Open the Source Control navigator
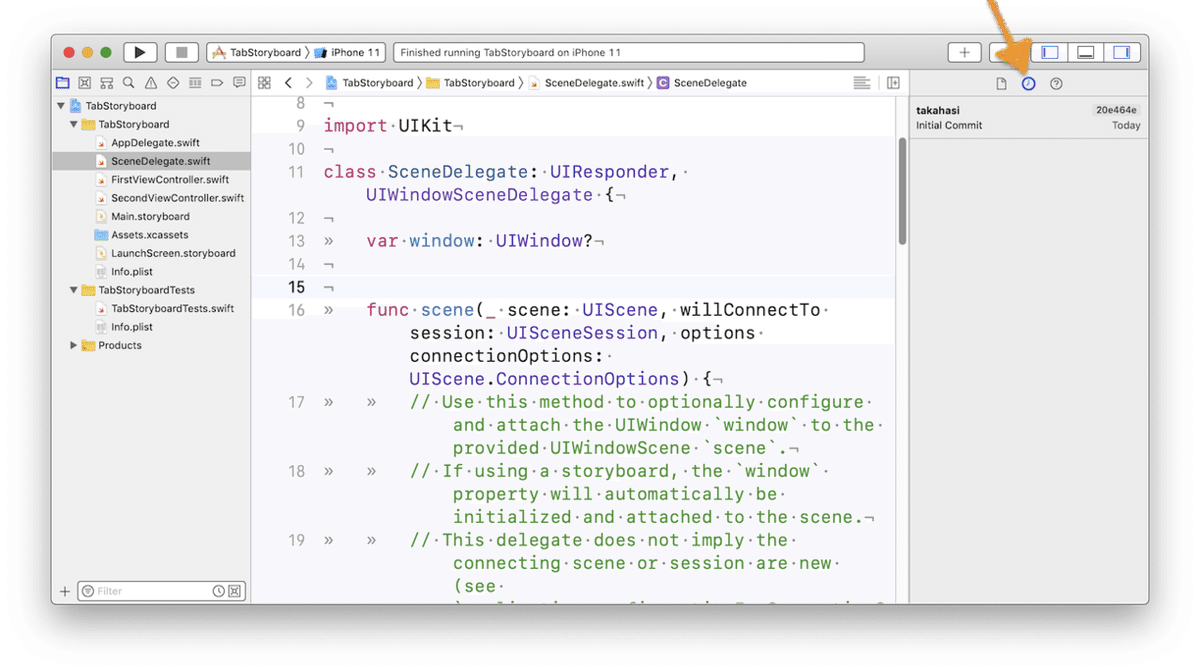Viewport: 1200px width, 672px height. click(85, 83)
